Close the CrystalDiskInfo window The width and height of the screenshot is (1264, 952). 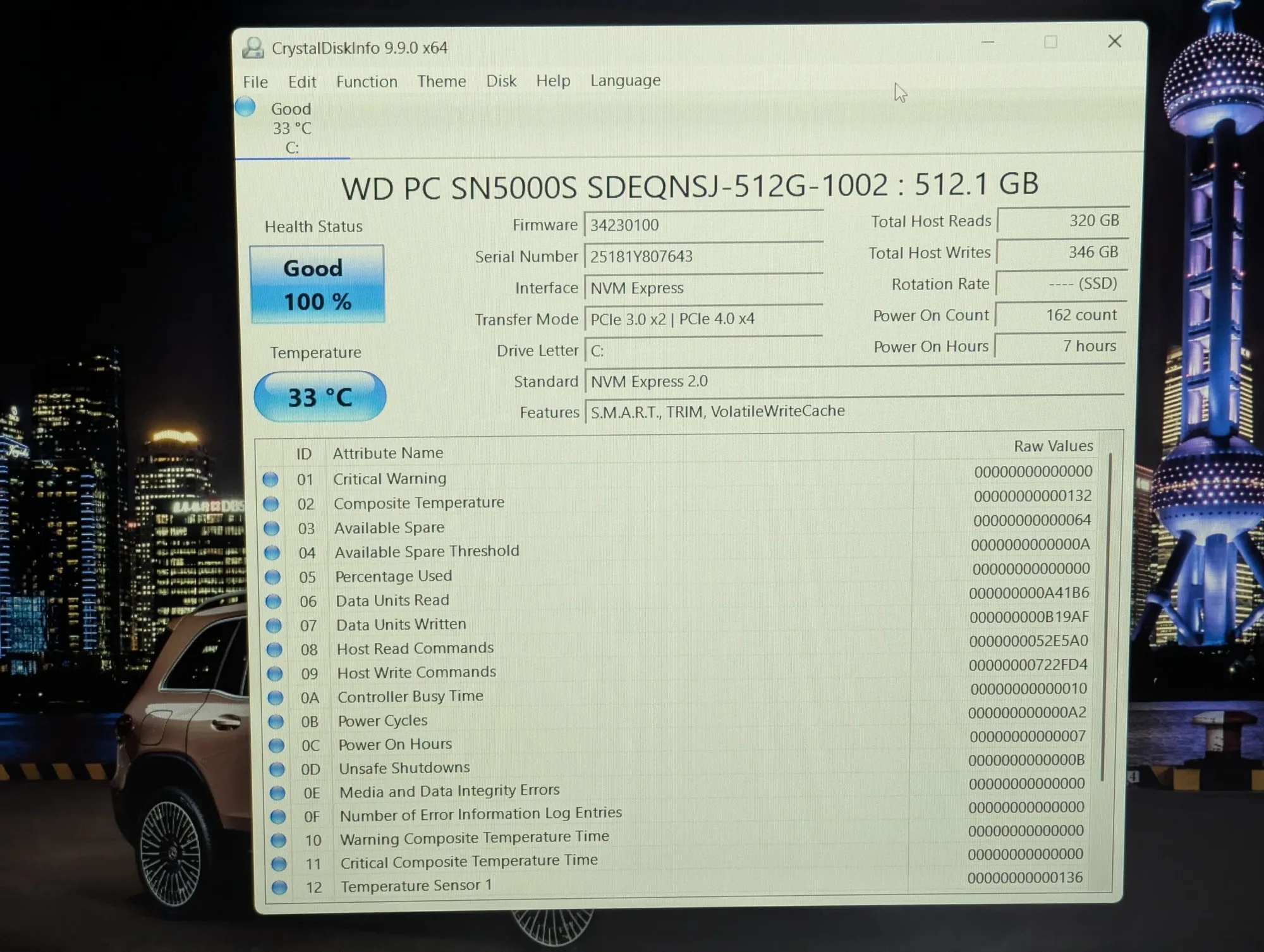(x=1115, y=42)
